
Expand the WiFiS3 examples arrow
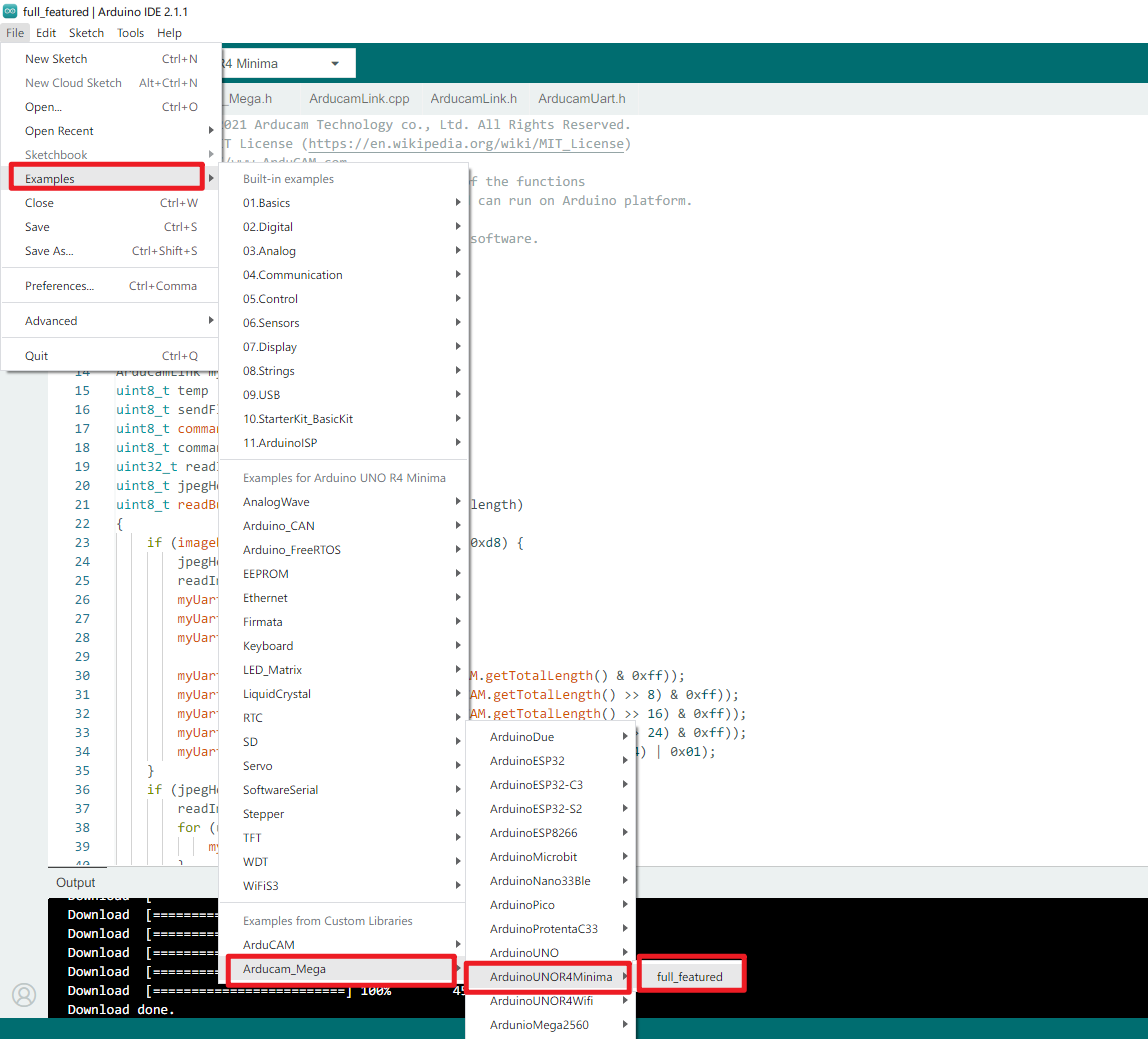(458, 885)
